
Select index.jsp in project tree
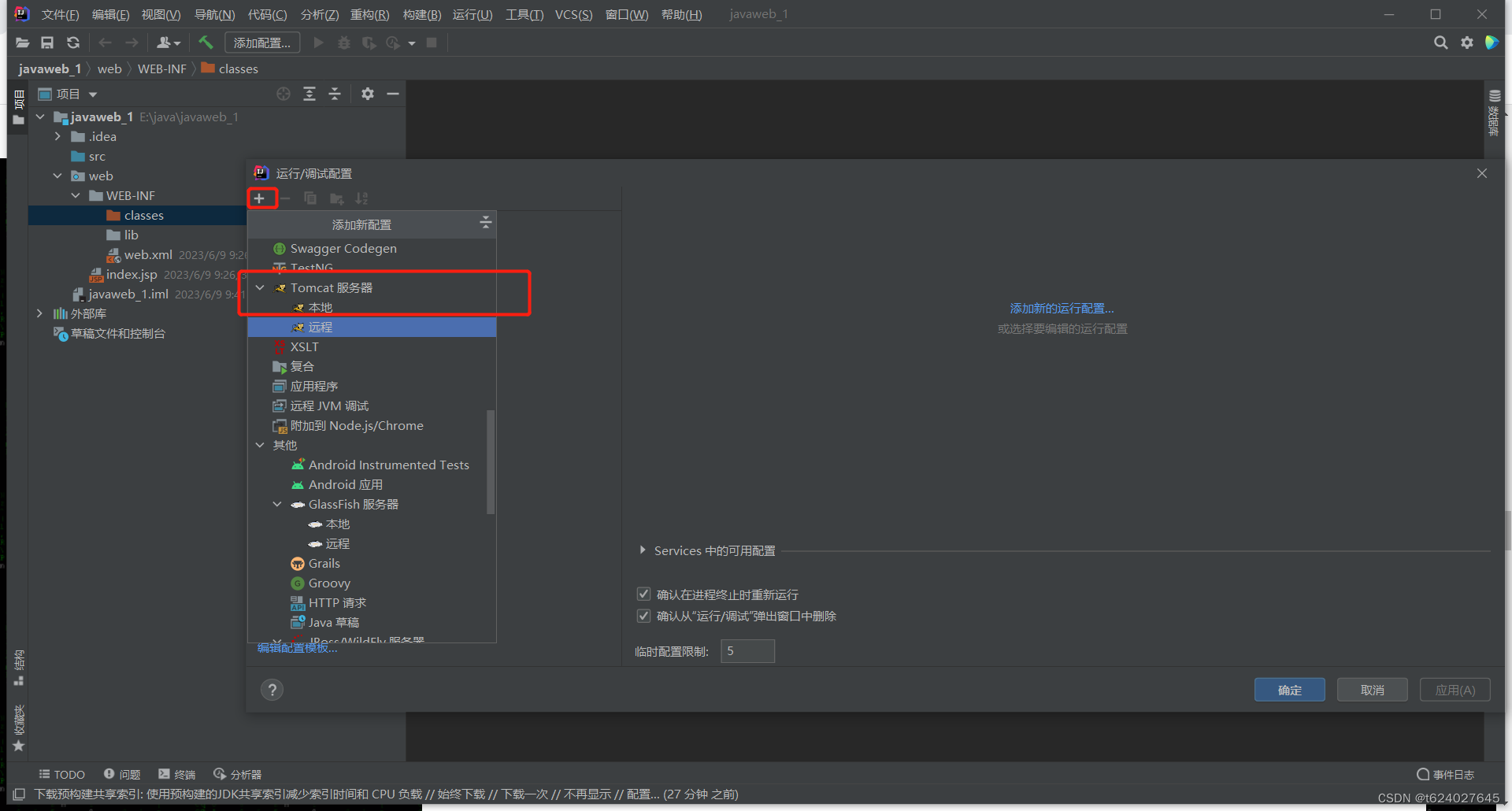click(132, 274)
